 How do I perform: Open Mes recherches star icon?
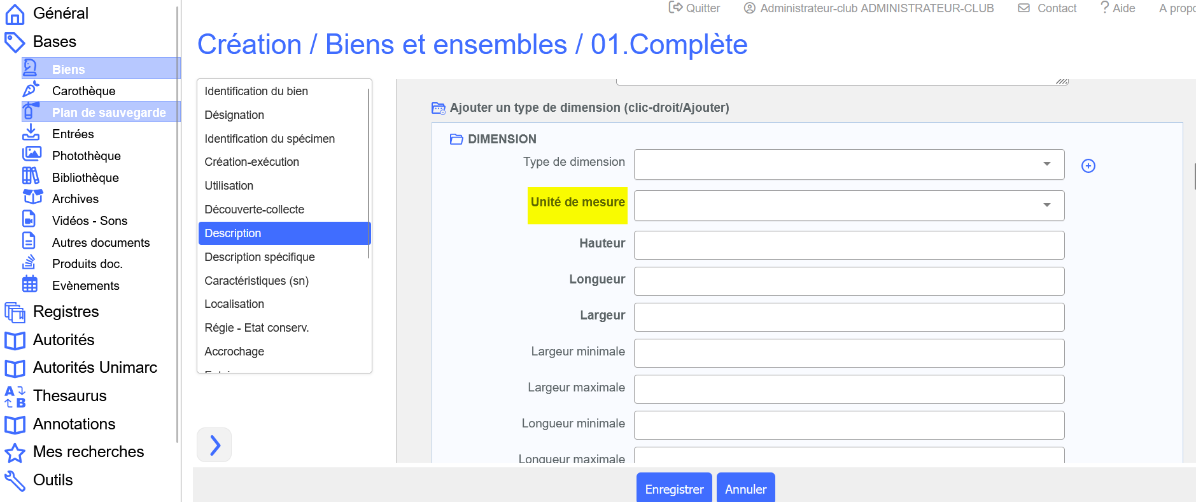pyautogui.click(x=14, y=451)
